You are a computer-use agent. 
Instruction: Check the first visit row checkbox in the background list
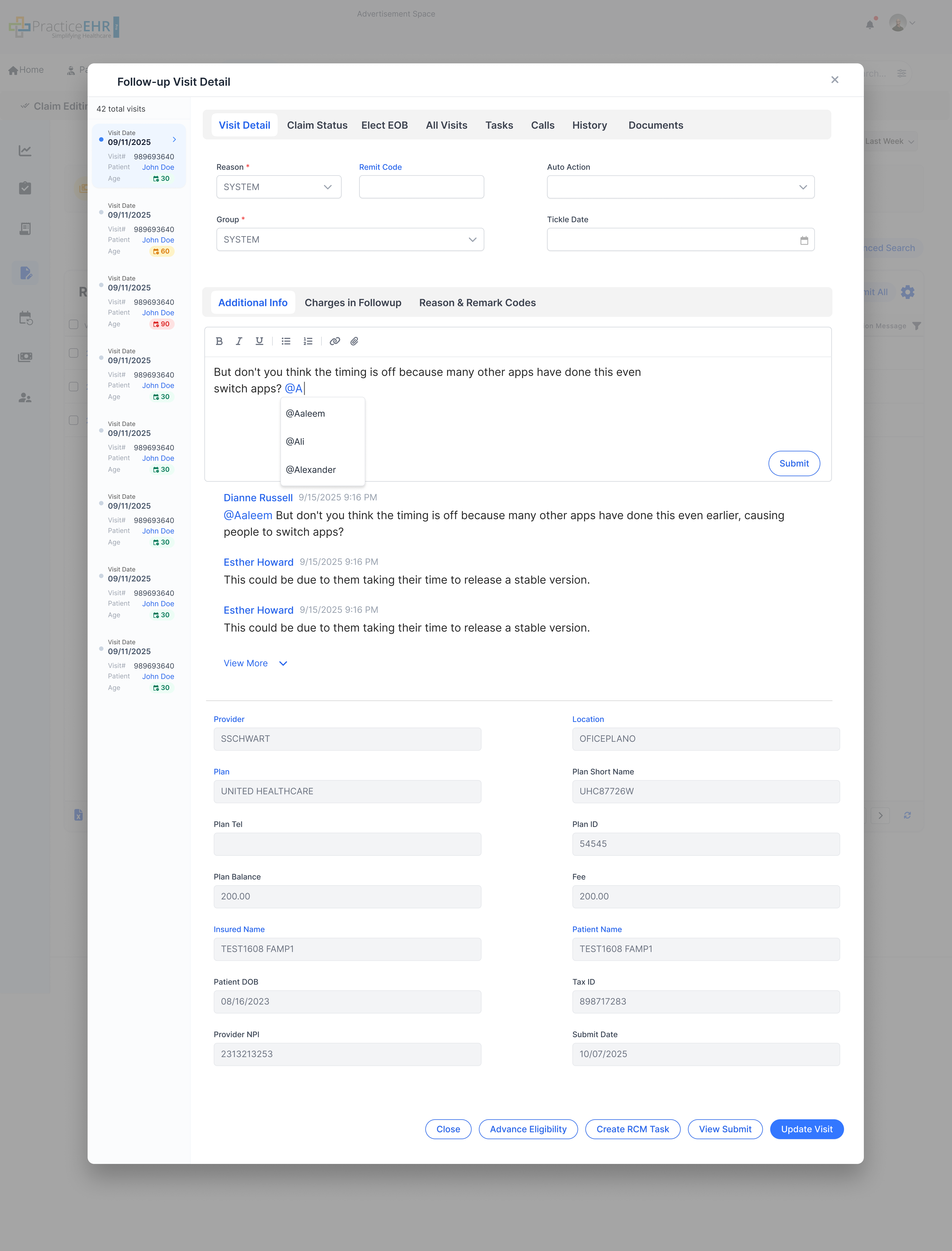click(74, 325)
